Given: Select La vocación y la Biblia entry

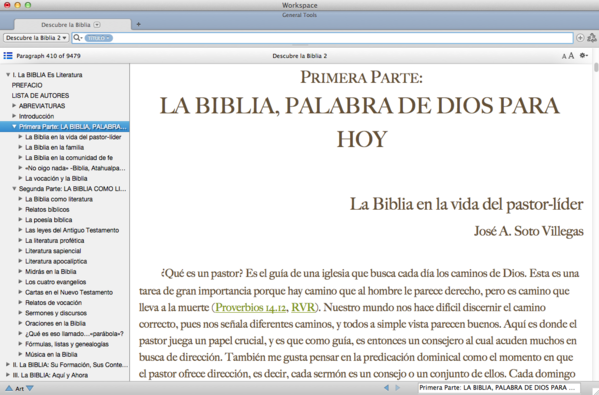Looking at the screenshot, I should point(56,178).
